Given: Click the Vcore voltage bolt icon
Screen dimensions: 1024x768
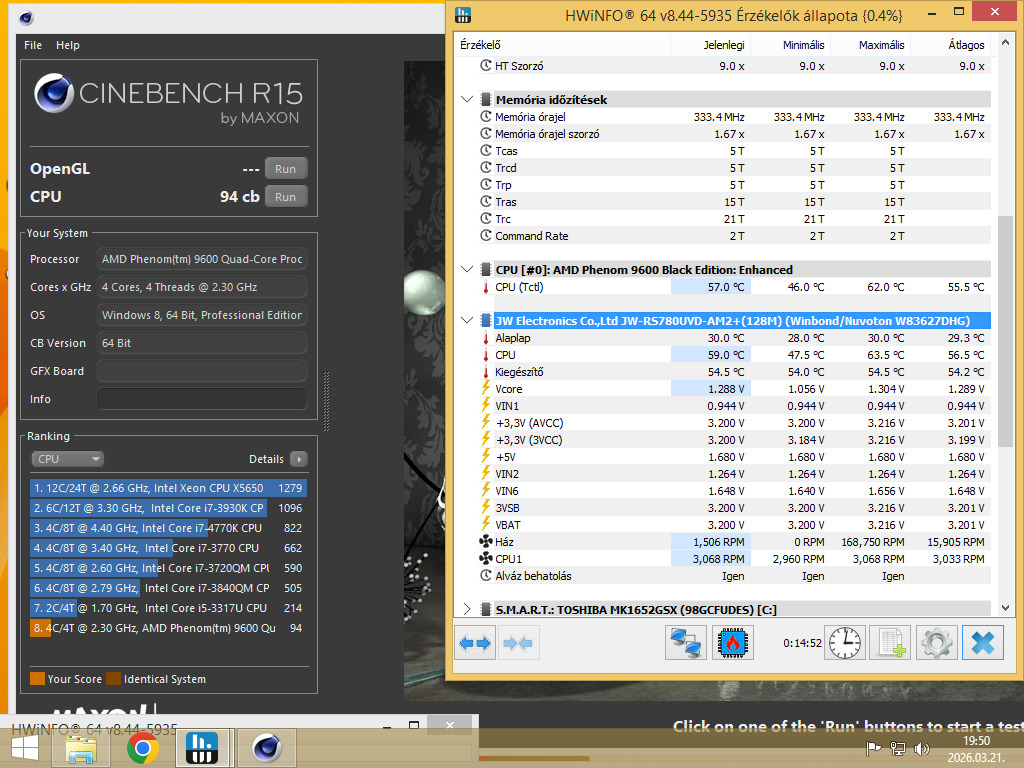Looking at the screenshot, I should coord(486,388).
